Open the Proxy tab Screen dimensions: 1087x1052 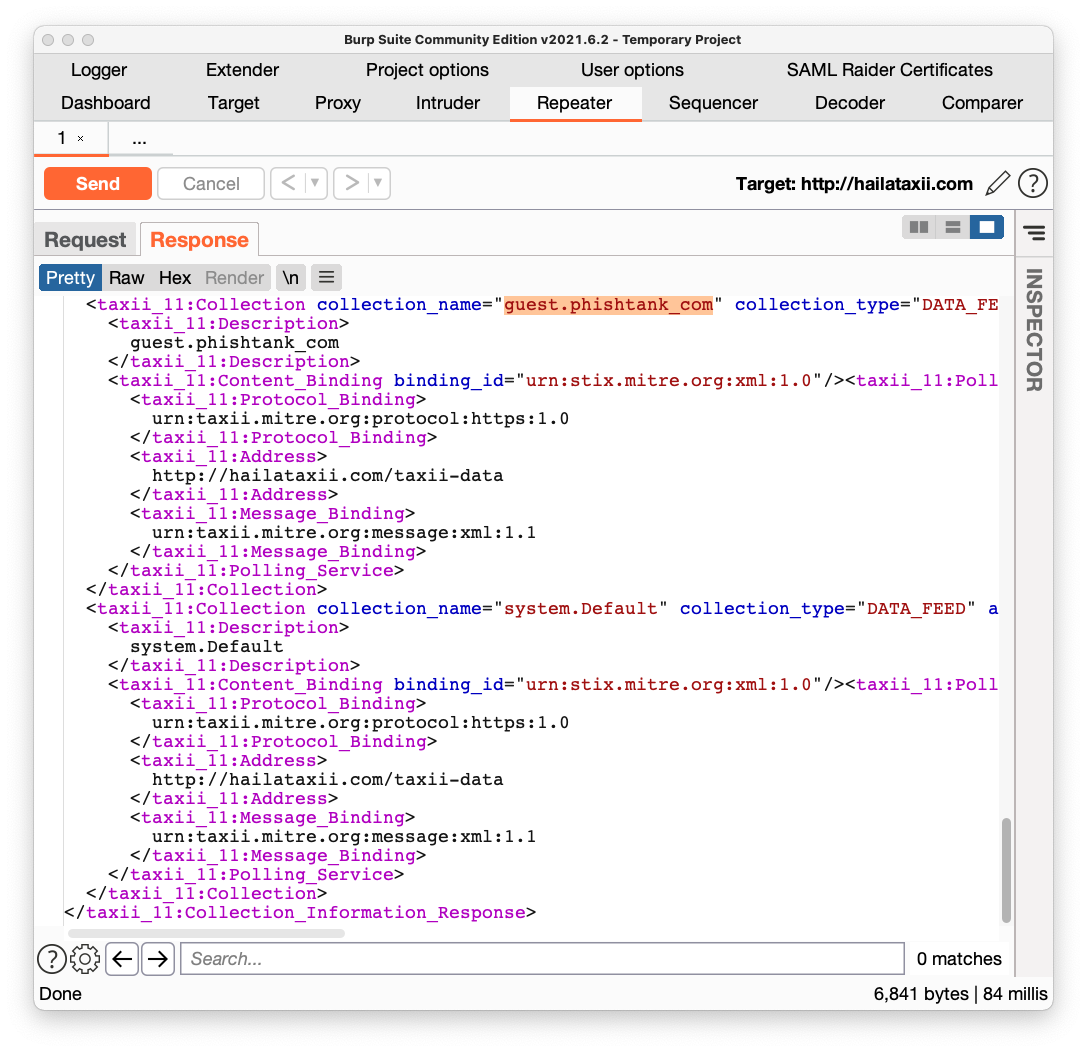click(x=338, y=103)
